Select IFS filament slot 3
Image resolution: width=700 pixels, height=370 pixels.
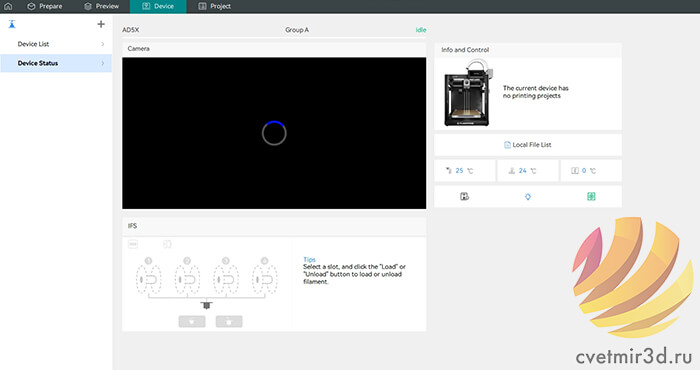[x=226, y=277]
